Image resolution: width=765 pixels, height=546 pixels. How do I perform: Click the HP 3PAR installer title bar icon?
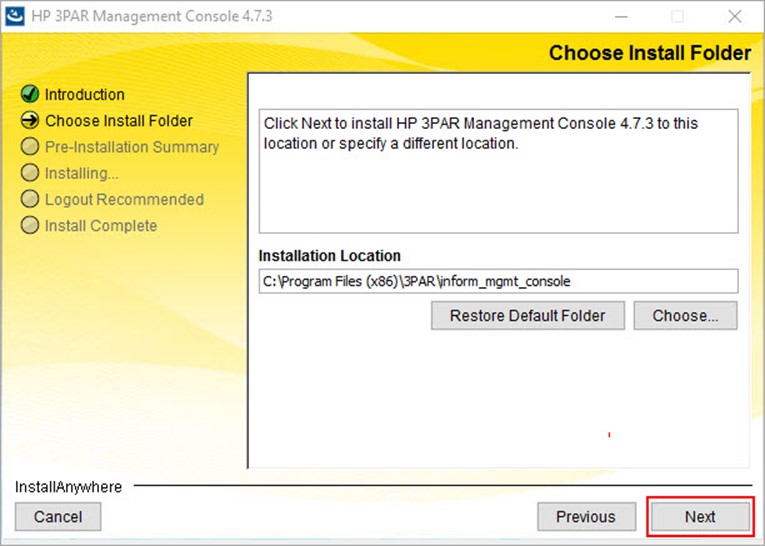(x=15, y=16)
